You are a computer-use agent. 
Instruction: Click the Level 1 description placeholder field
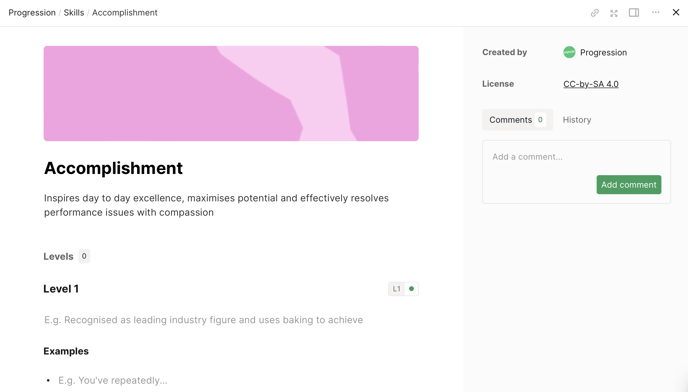(204, 320)
